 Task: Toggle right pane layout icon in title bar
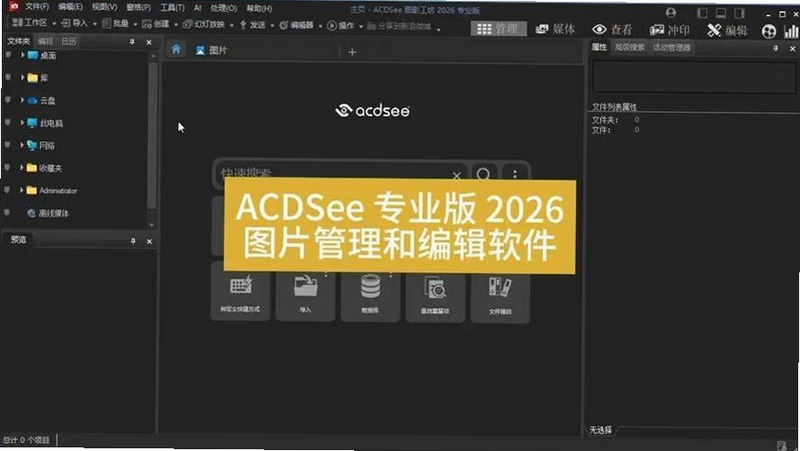(739, 13)
